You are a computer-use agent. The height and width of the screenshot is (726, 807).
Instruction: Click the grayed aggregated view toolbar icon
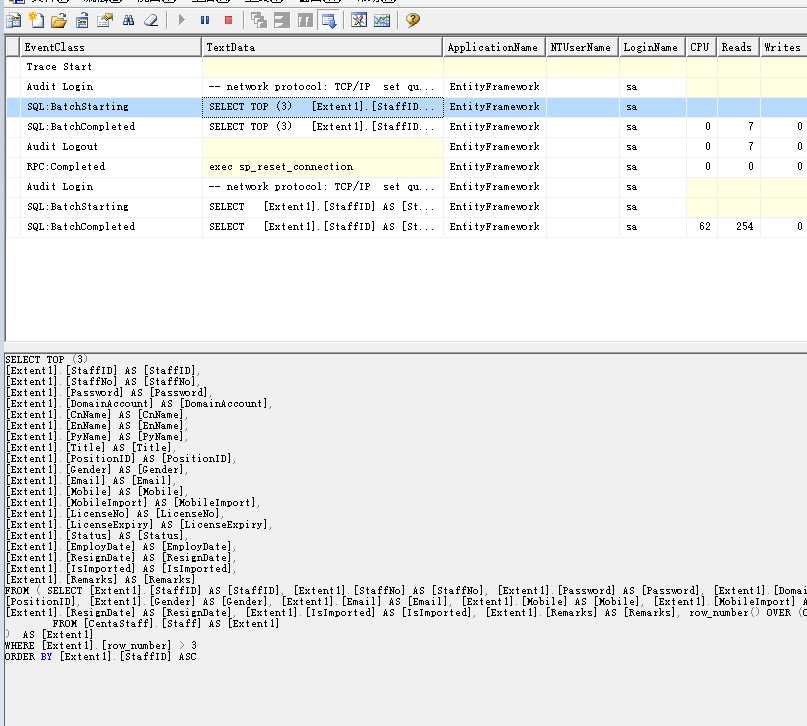282,21
